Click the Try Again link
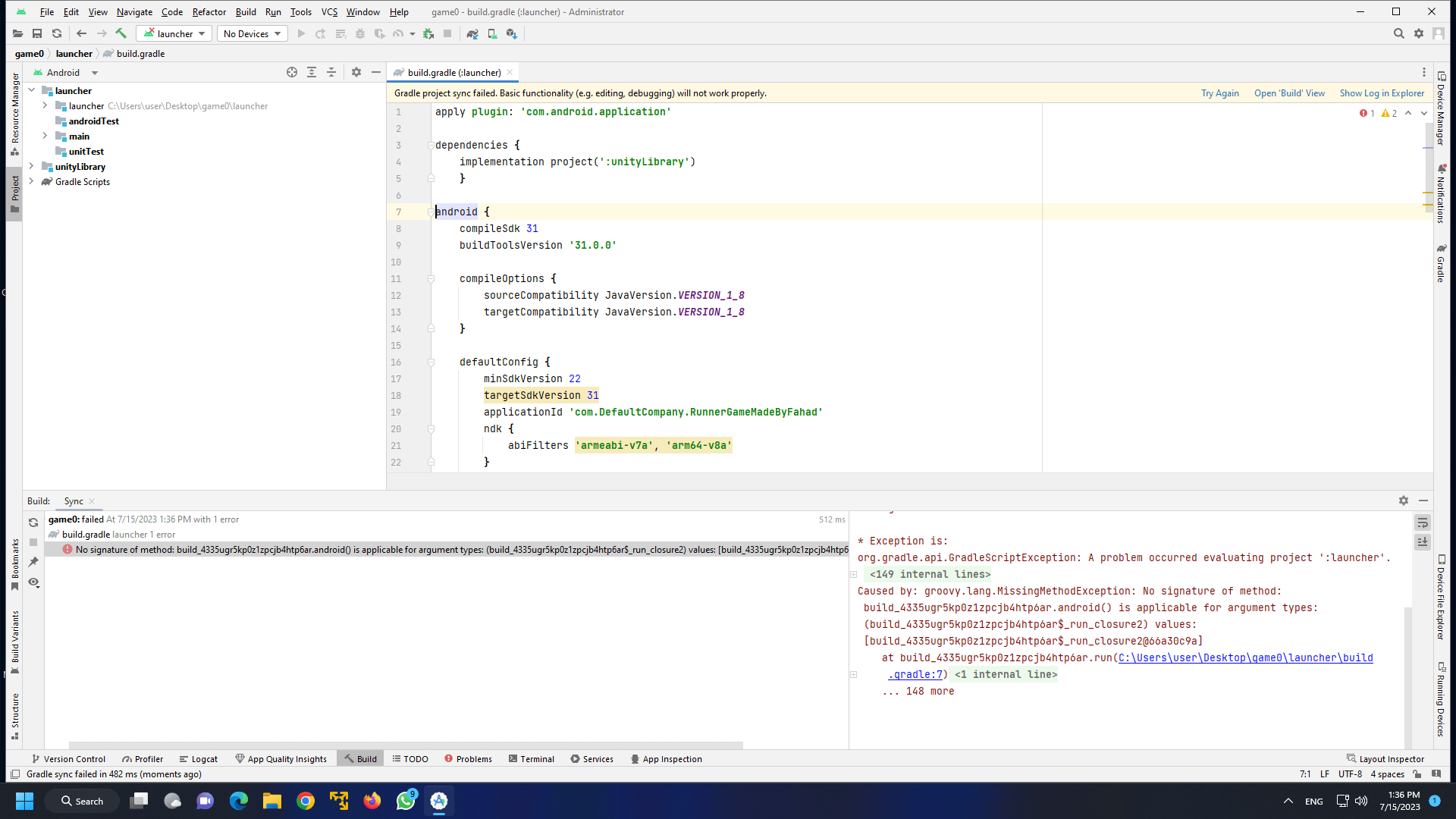 [x=1219, y=93]
